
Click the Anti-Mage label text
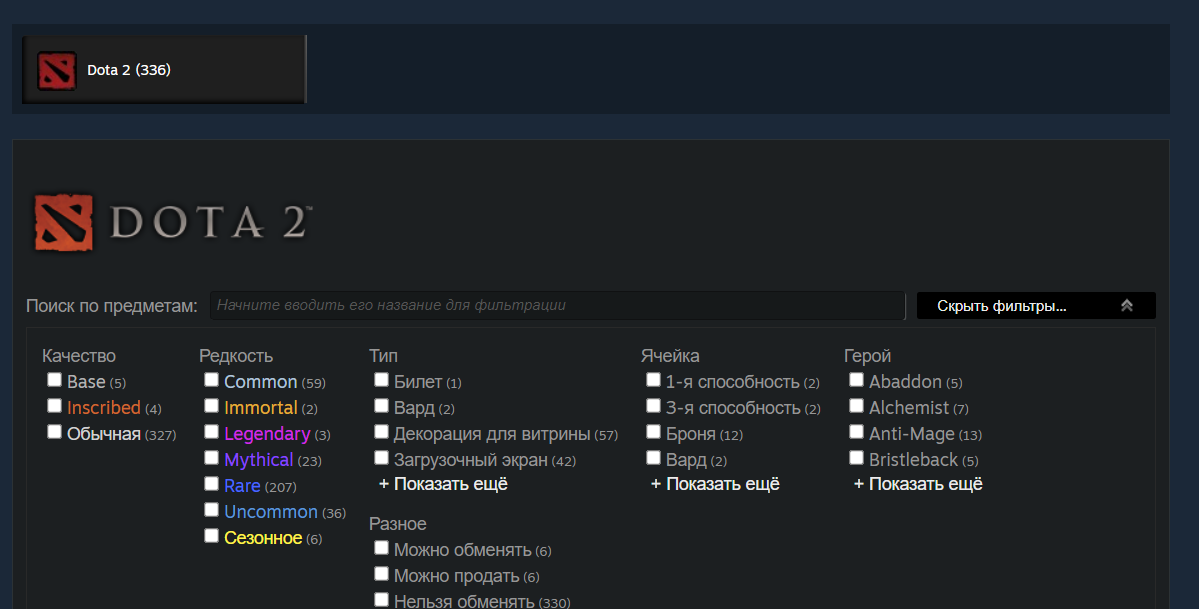(911, 434)
